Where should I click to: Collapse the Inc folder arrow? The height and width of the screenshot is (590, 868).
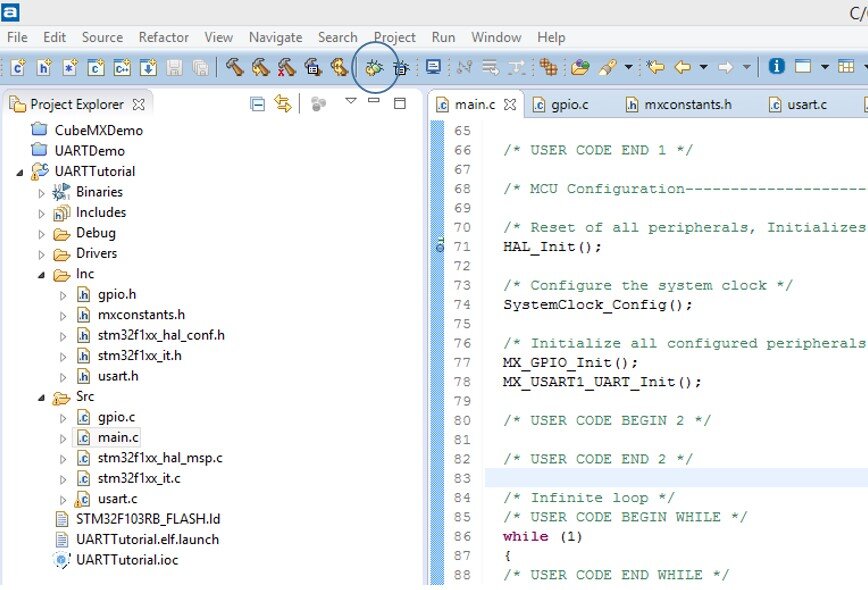[42, 275]
